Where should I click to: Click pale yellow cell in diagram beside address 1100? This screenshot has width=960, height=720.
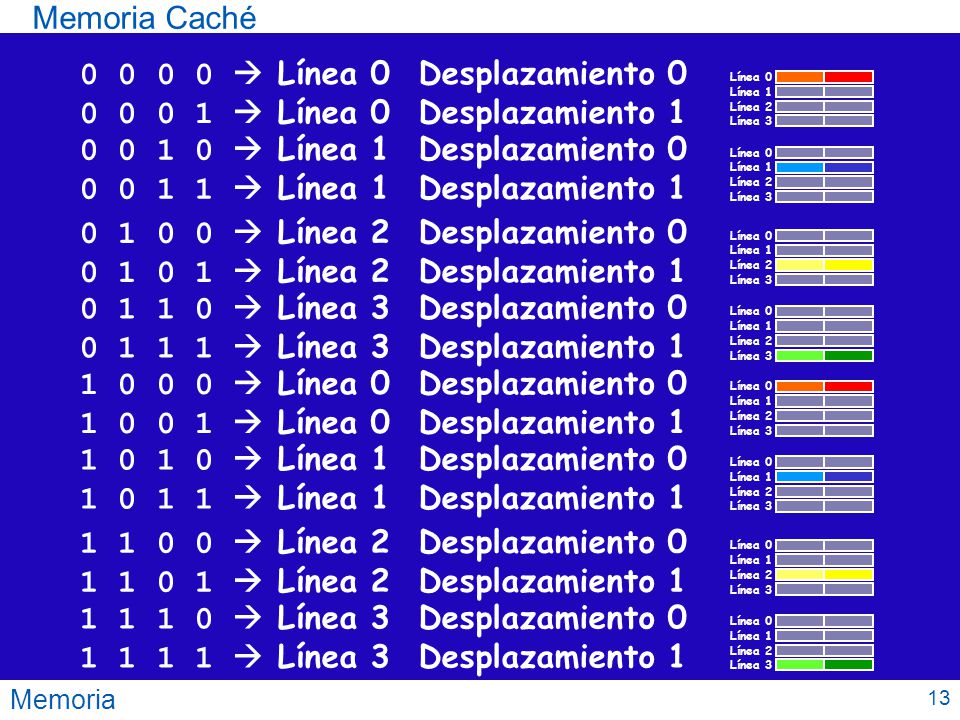pos(800,575)
